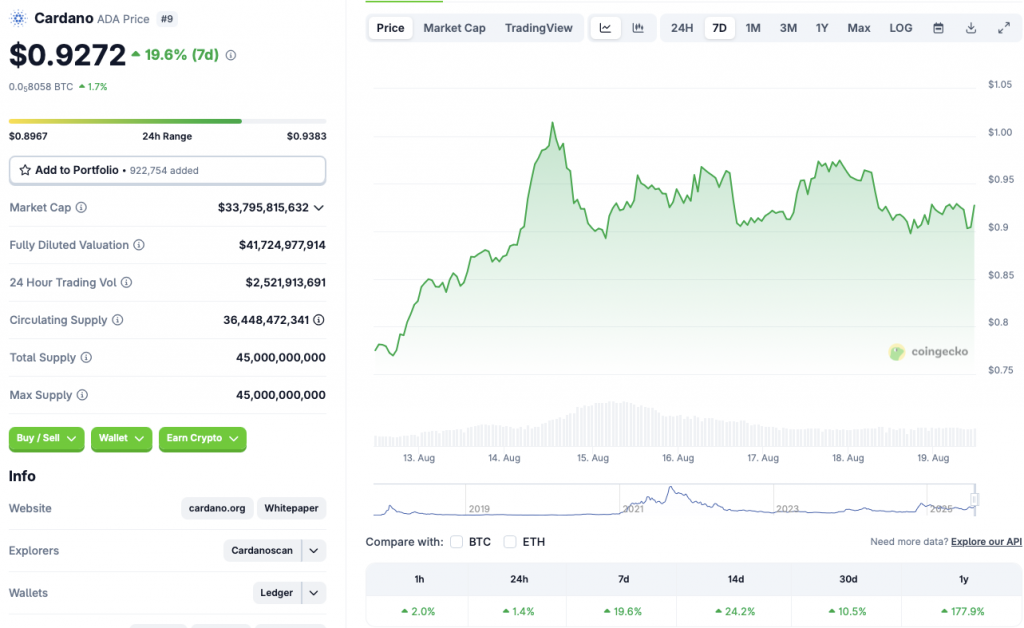Click the 1y performance value 177.9%
This screenshot has width=1024, height=628.
tap(964, 612)
